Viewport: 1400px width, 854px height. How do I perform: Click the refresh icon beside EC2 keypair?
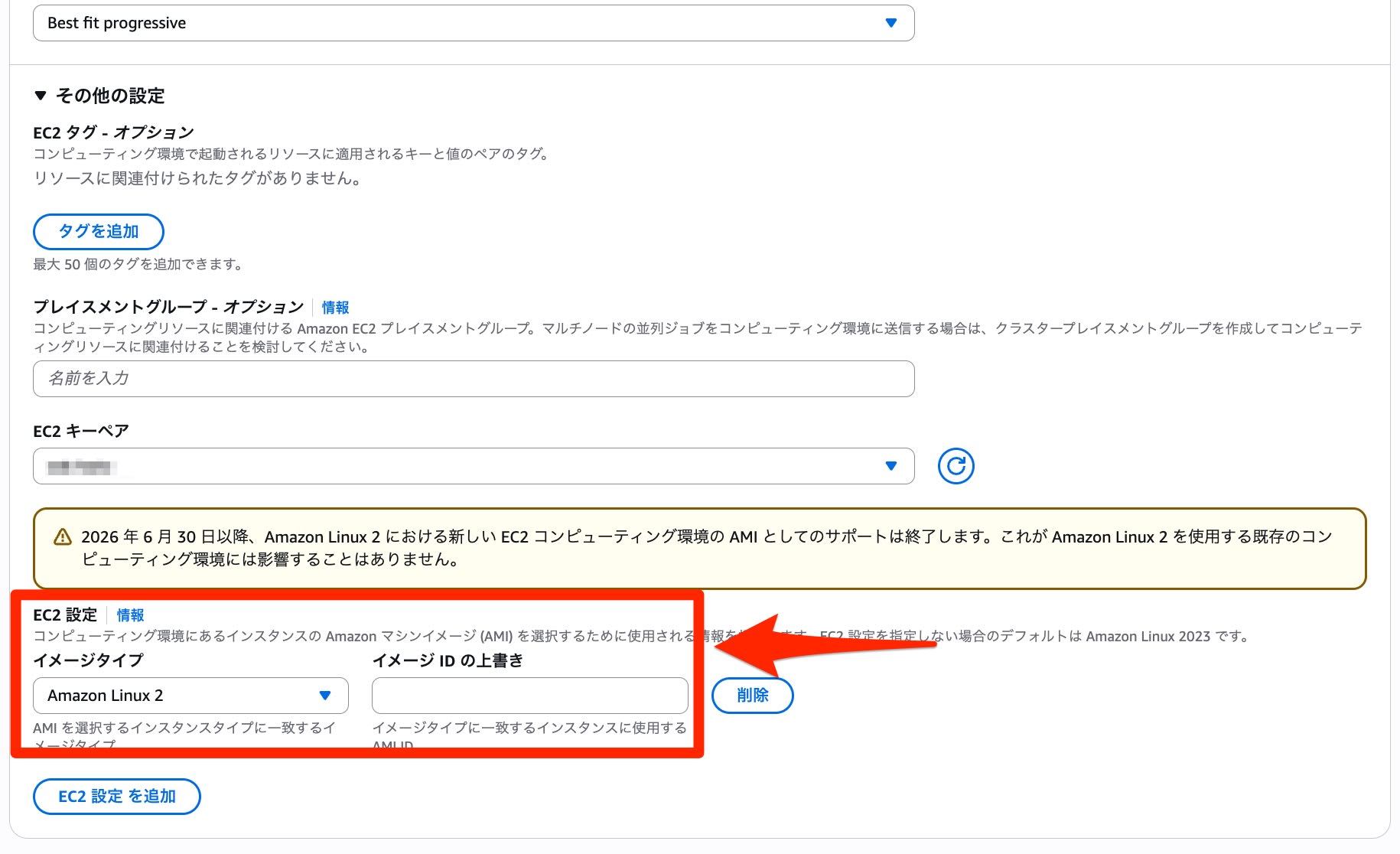pos(956,465)
